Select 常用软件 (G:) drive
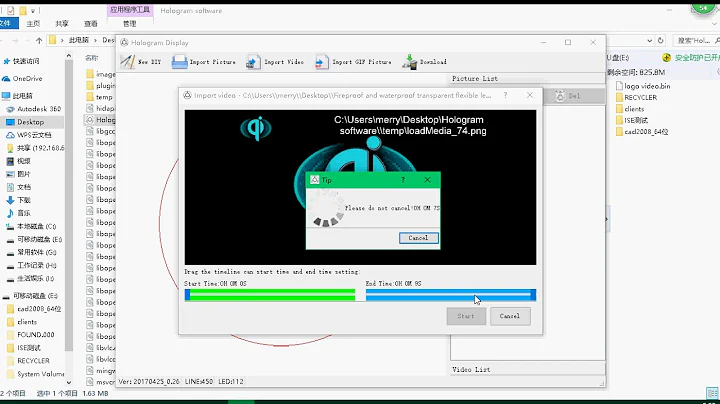 (x=36, y=252)
